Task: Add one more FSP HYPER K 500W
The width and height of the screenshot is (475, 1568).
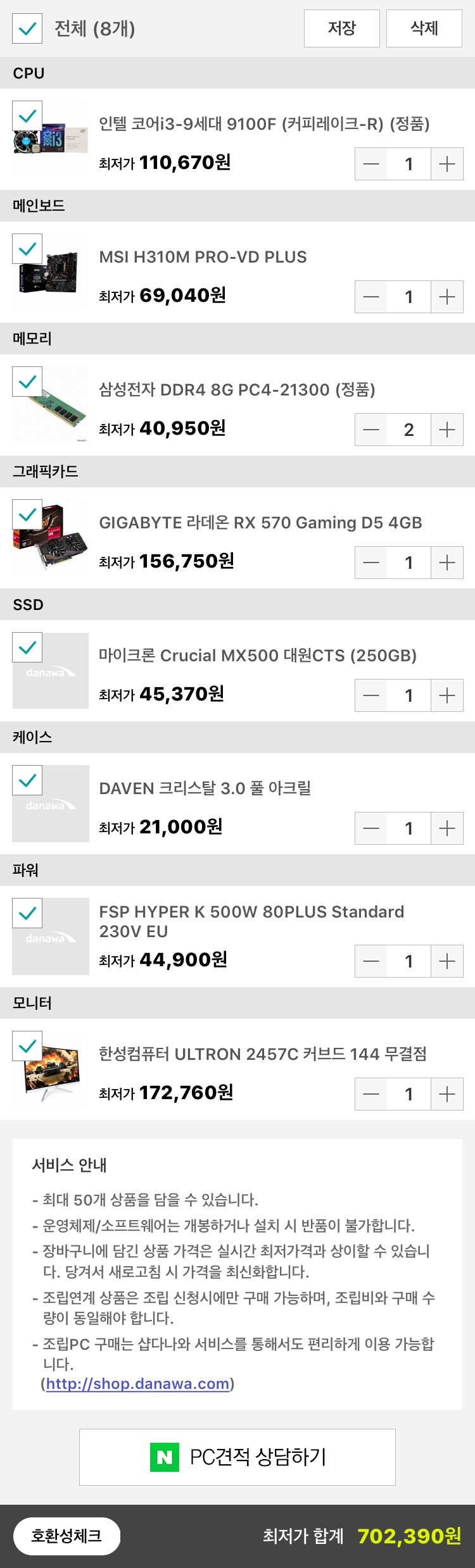Action: [447, 961]
